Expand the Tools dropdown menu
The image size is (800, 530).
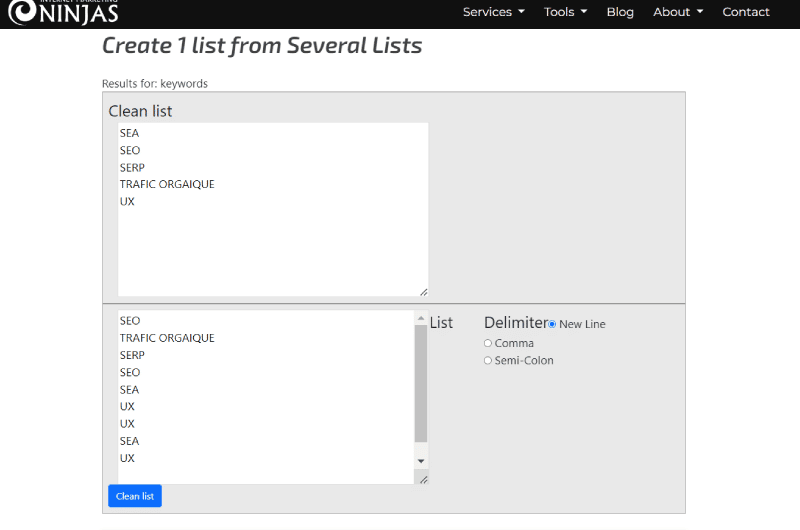coord(565,12)
